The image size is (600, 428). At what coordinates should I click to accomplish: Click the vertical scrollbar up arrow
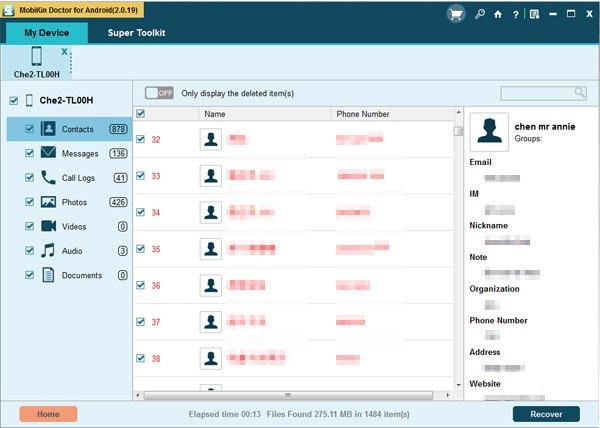click(458, 112)
